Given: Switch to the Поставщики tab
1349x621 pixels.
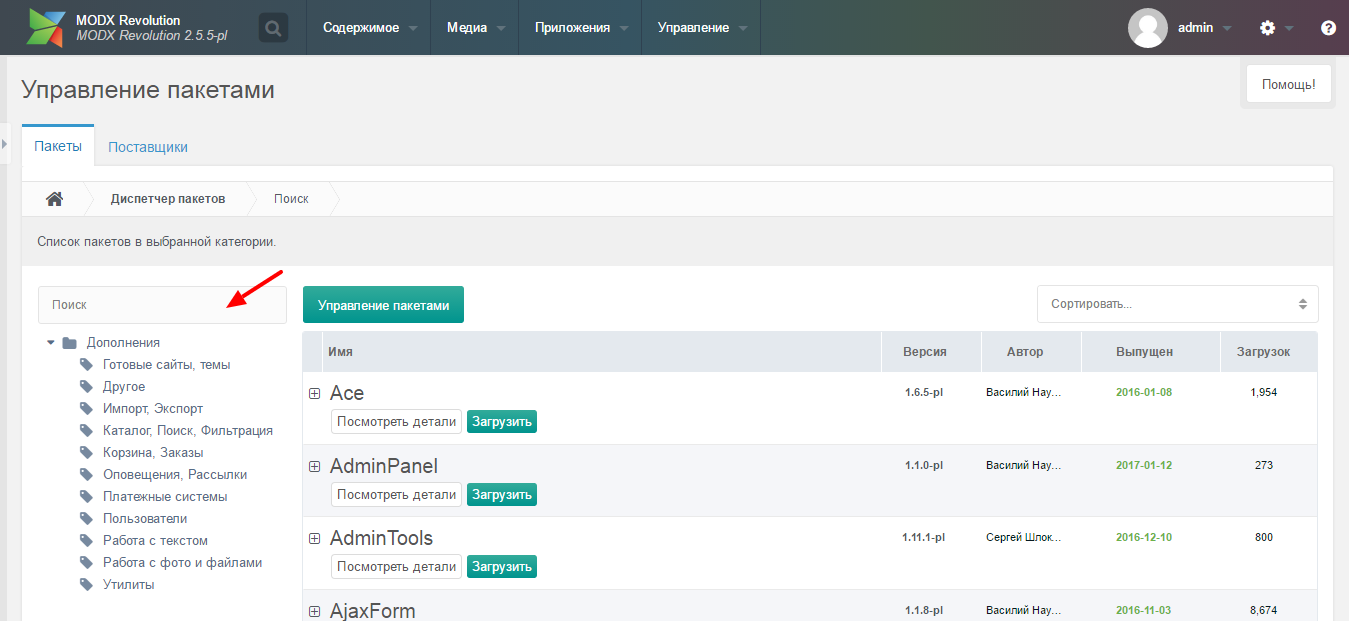Looking at the screenshot, I should coord(148,147).
